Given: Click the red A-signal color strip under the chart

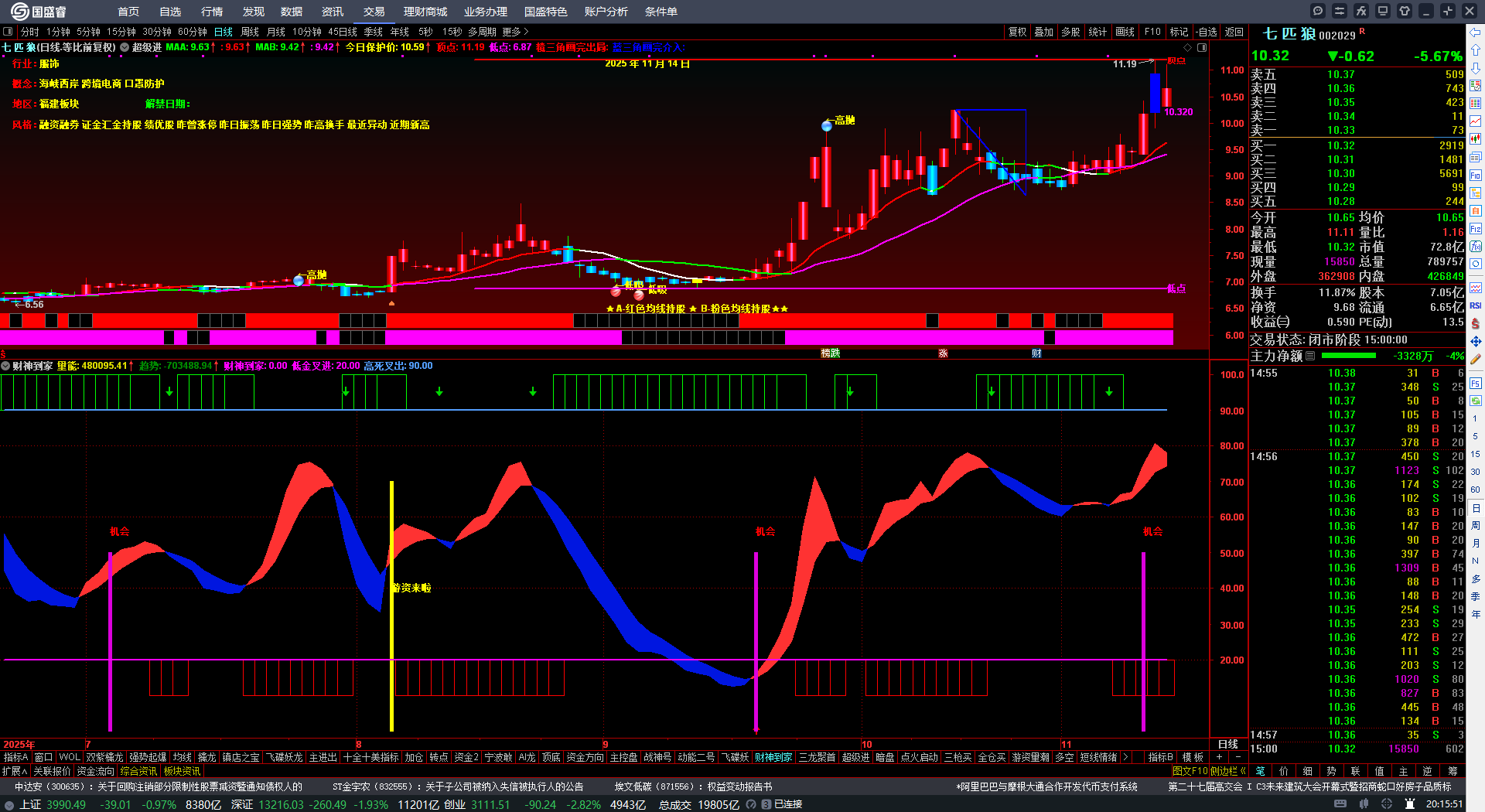Looking at the screenshot, I should [x=586, y=320].
